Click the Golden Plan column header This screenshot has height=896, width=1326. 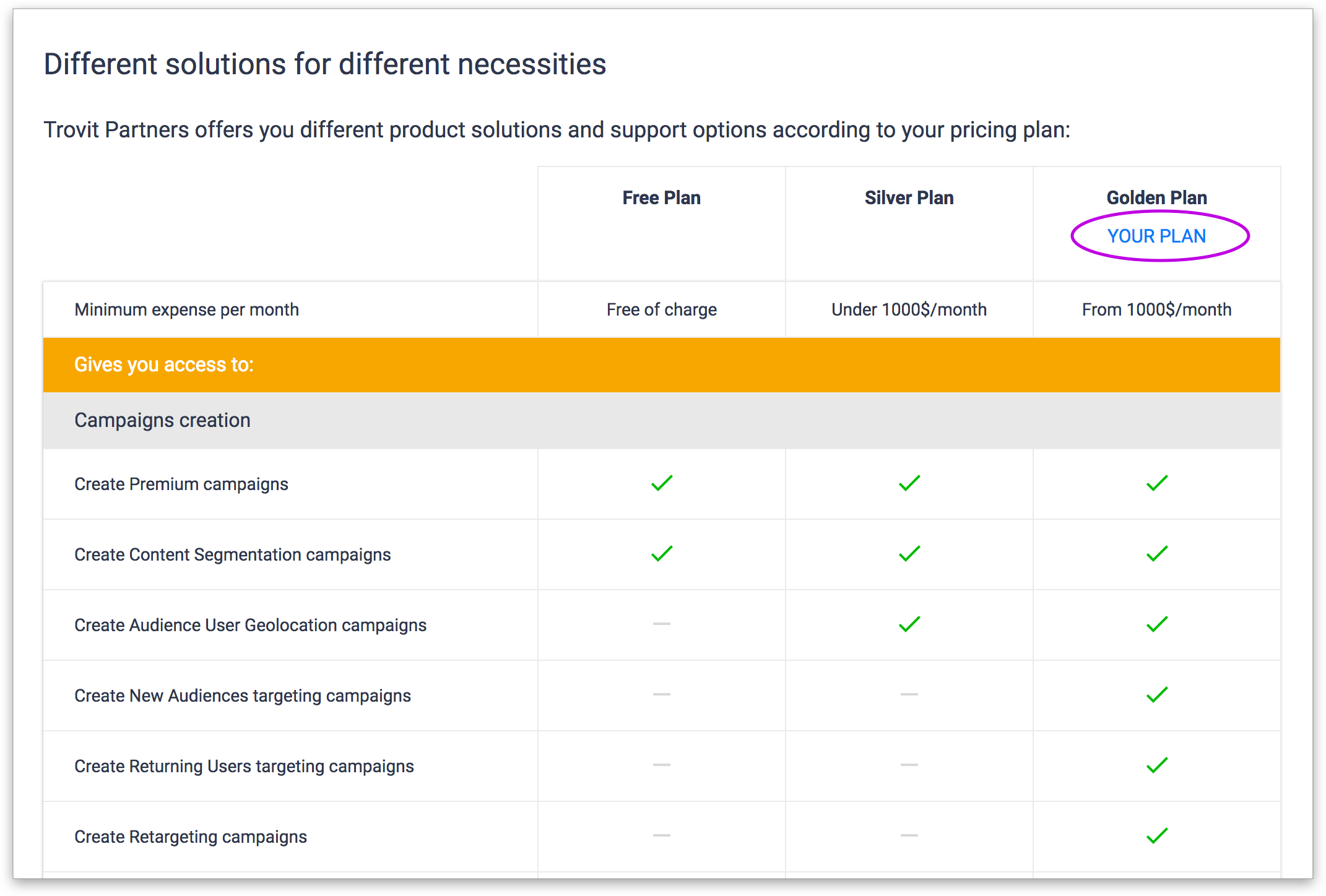click(x=1156, y=198)
